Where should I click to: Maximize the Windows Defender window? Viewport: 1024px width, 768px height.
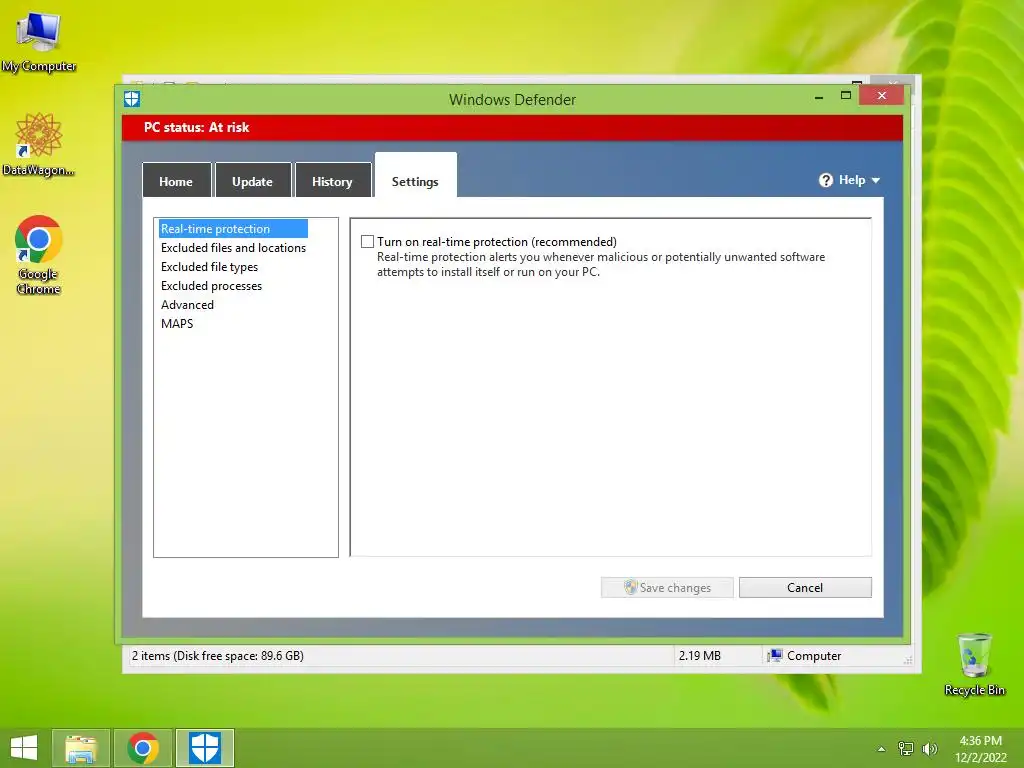coord(846,96)
